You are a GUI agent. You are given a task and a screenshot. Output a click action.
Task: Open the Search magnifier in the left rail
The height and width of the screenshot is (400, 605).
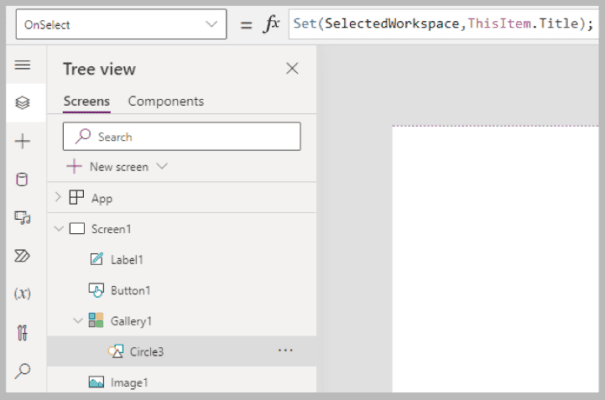[x=22, y=371]
